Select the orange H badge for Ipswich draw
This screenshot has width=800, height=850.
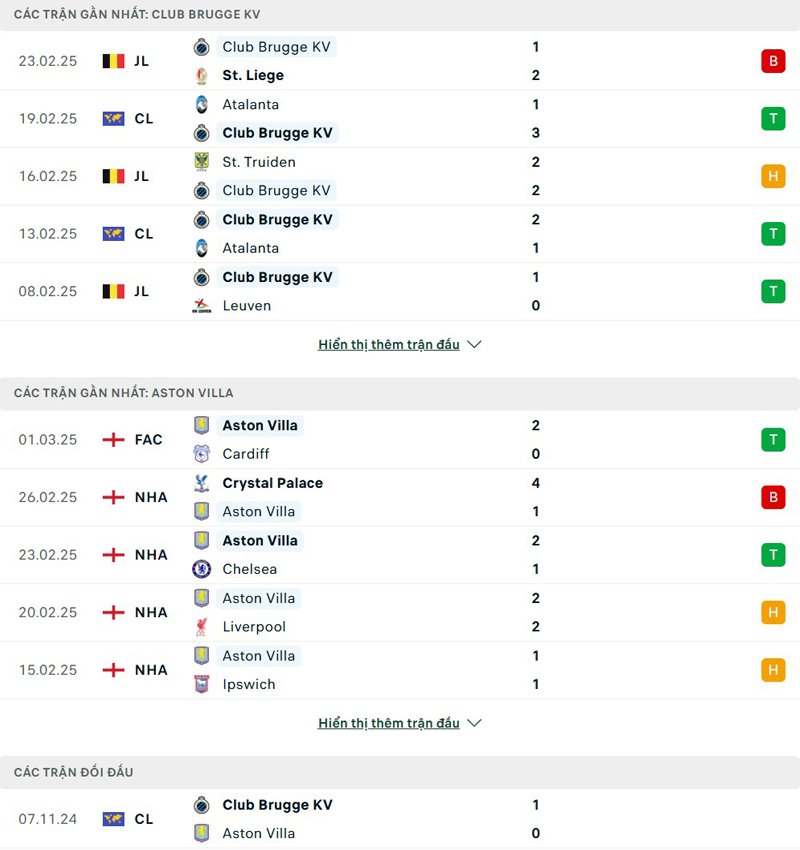773,670
